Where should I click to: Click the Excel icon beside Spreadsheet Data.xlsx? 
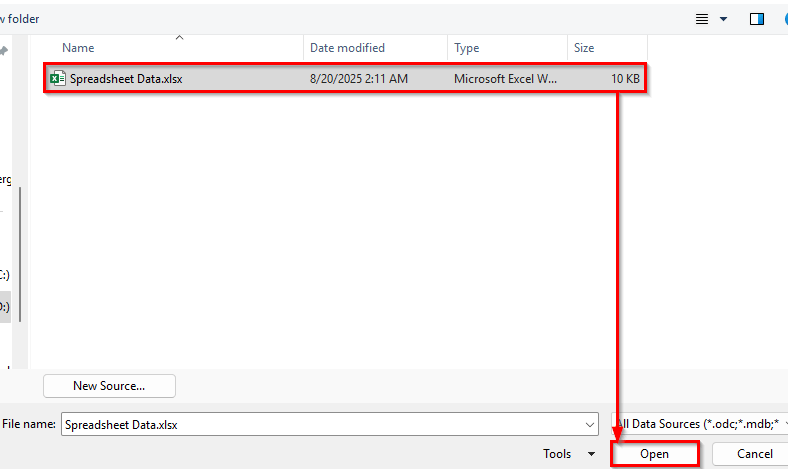(58, 79)
